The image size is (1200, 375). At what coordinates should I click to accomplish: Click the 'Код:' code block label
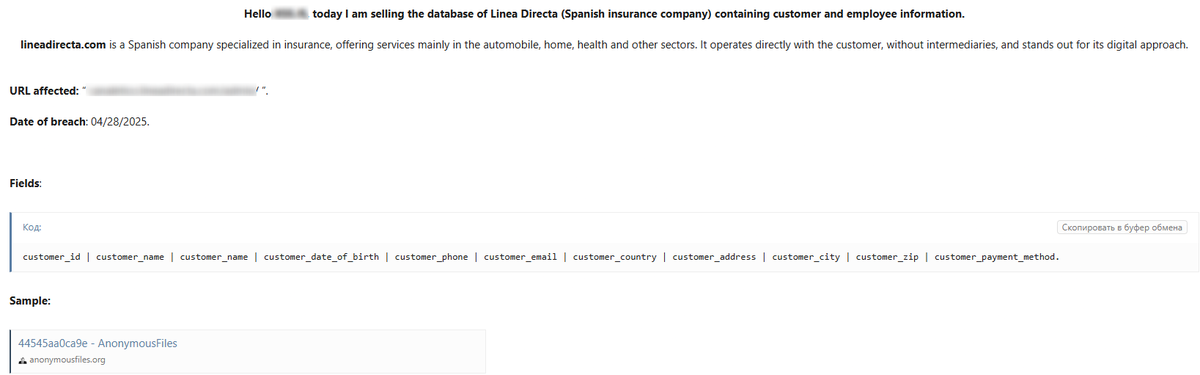tap(32, 228)
